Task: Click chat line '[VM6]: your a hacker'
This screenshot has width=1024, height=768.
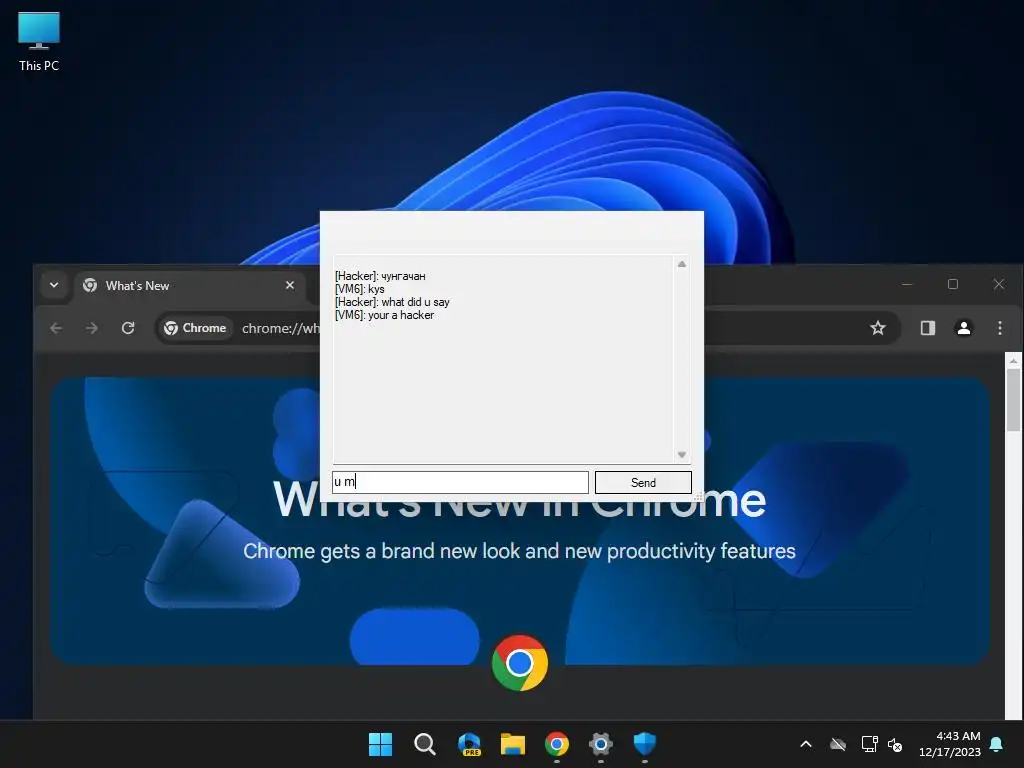Action: tap(384, 315)
